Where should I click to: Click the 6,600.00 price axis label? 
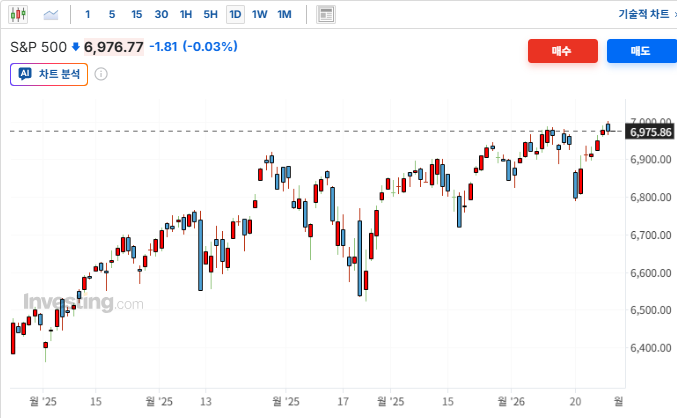pos(651,273)
